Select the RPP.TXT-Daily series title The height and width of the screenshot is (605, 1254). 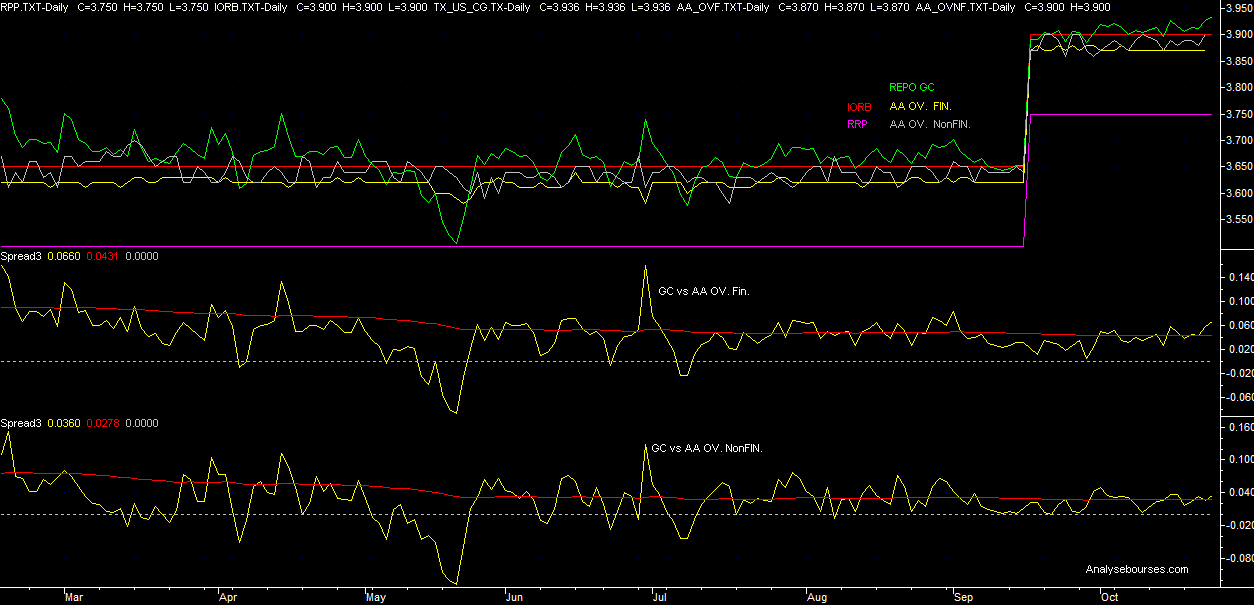pyautogui.click(x=34, y=6)
